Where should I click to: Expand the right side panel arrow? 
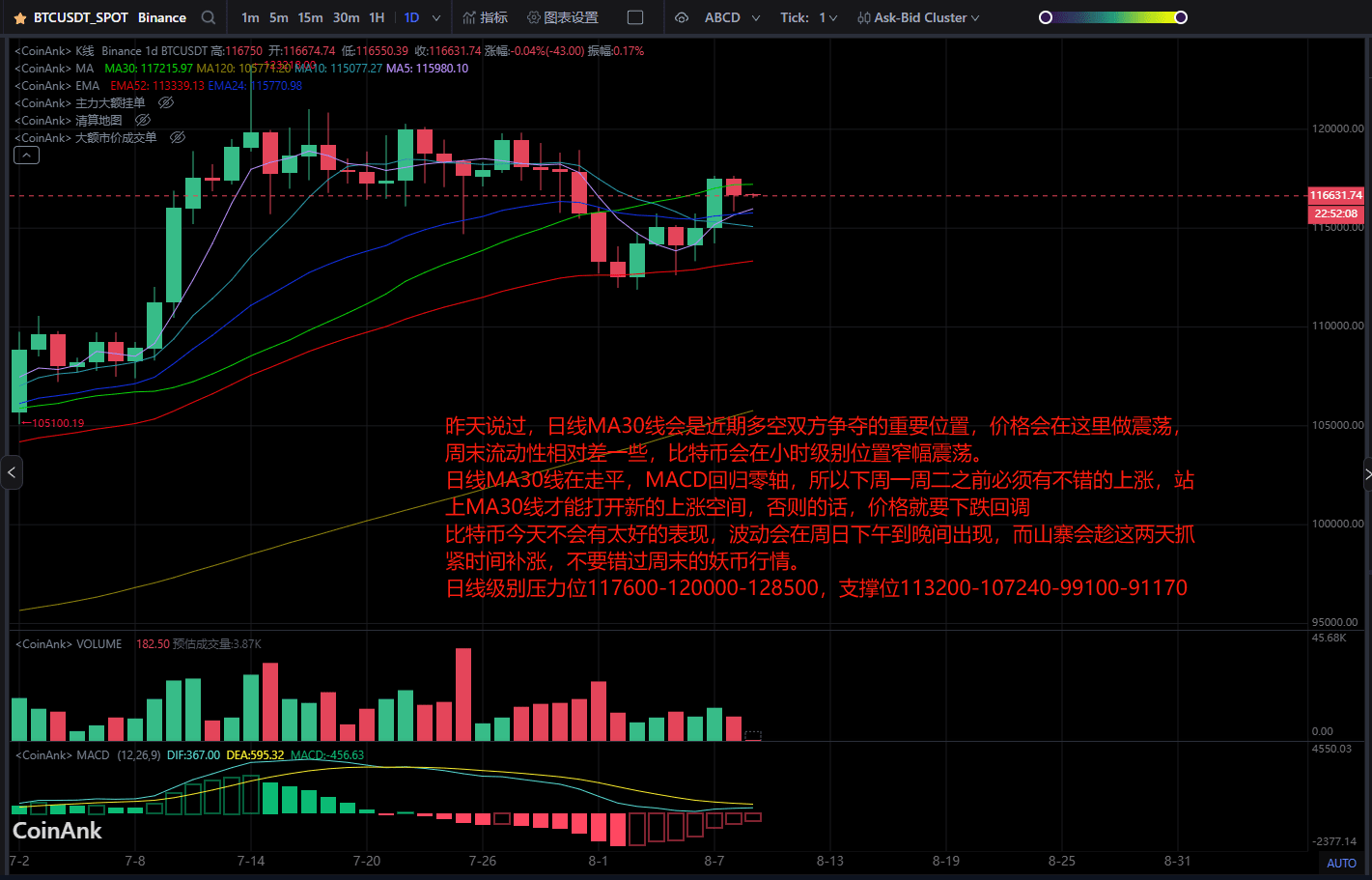(x=1367, y=472)
